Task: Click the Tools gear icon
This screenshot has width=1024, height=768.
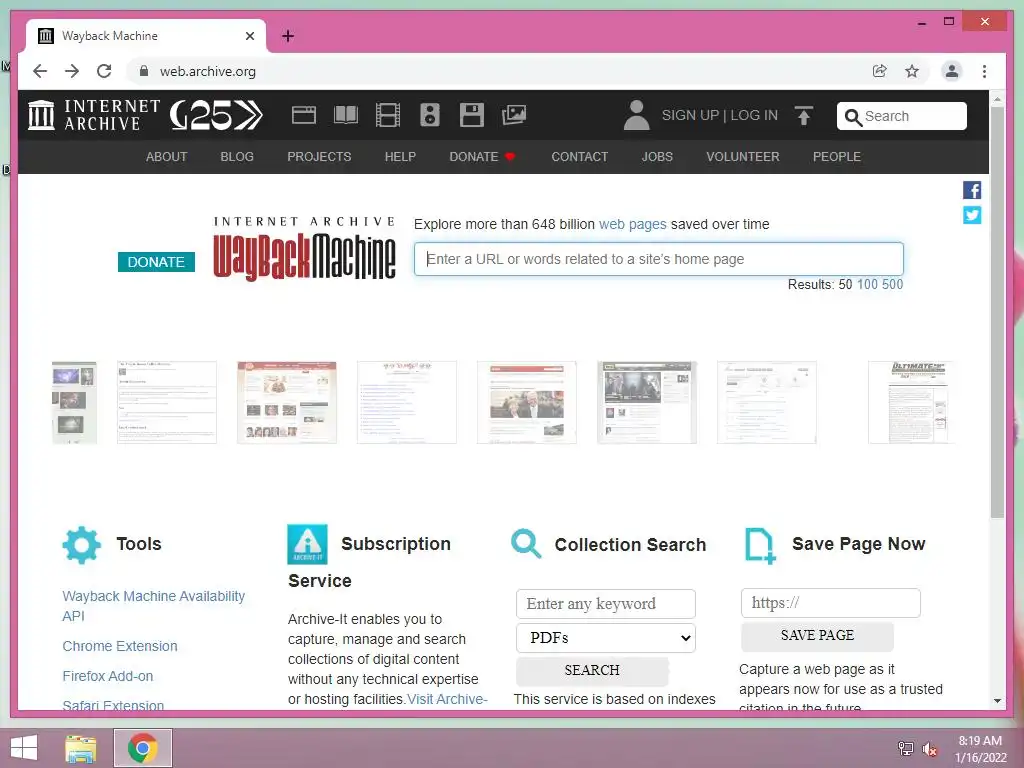Action: click(x=82, y=545)
